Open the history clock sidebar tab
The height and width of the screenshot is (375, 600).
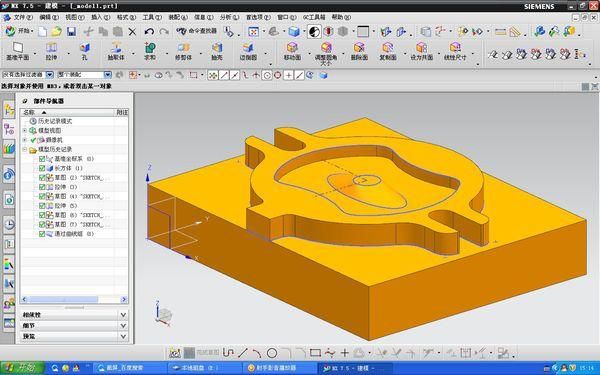coord(9,224)
